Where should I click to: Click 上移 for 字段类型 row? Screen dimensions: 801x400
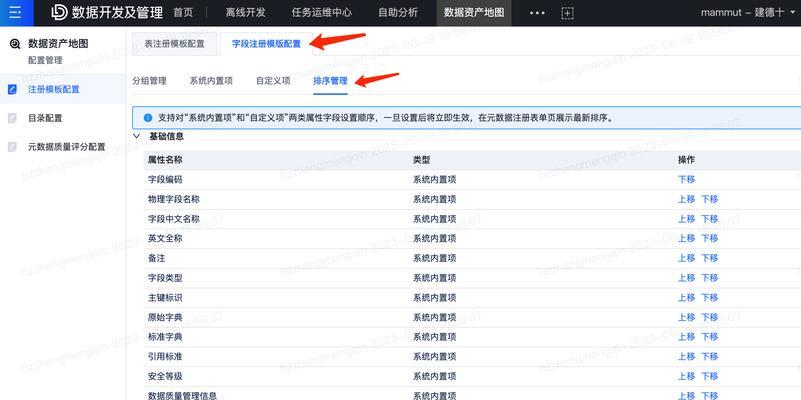click(686, 278)
